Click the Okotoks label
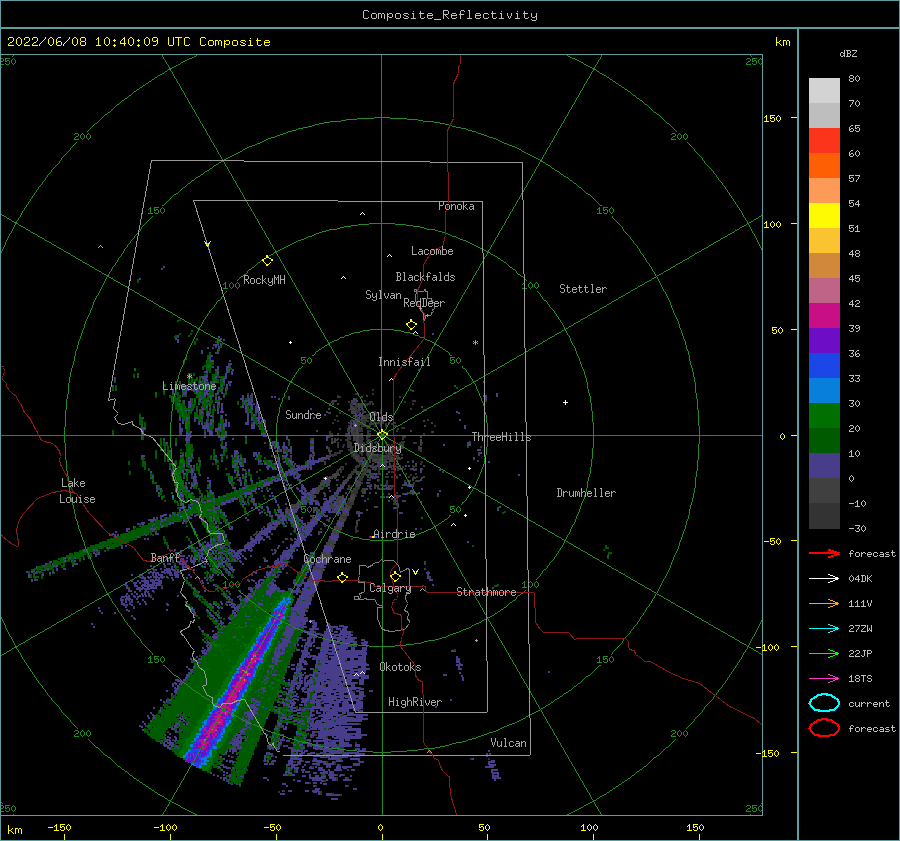 [401, 667]
